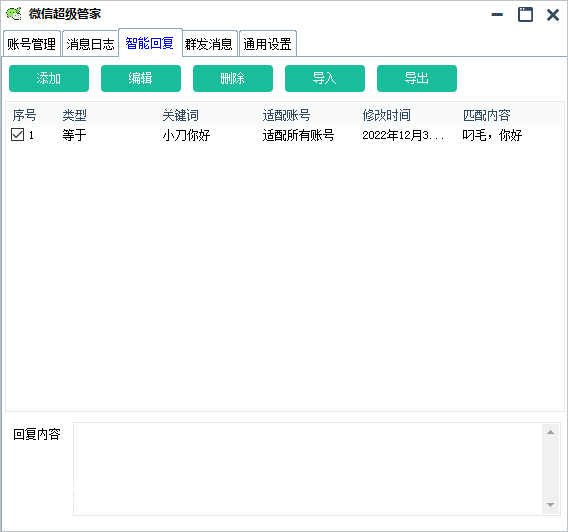Sort by the 类型 column header

click(x=74, y=115)
